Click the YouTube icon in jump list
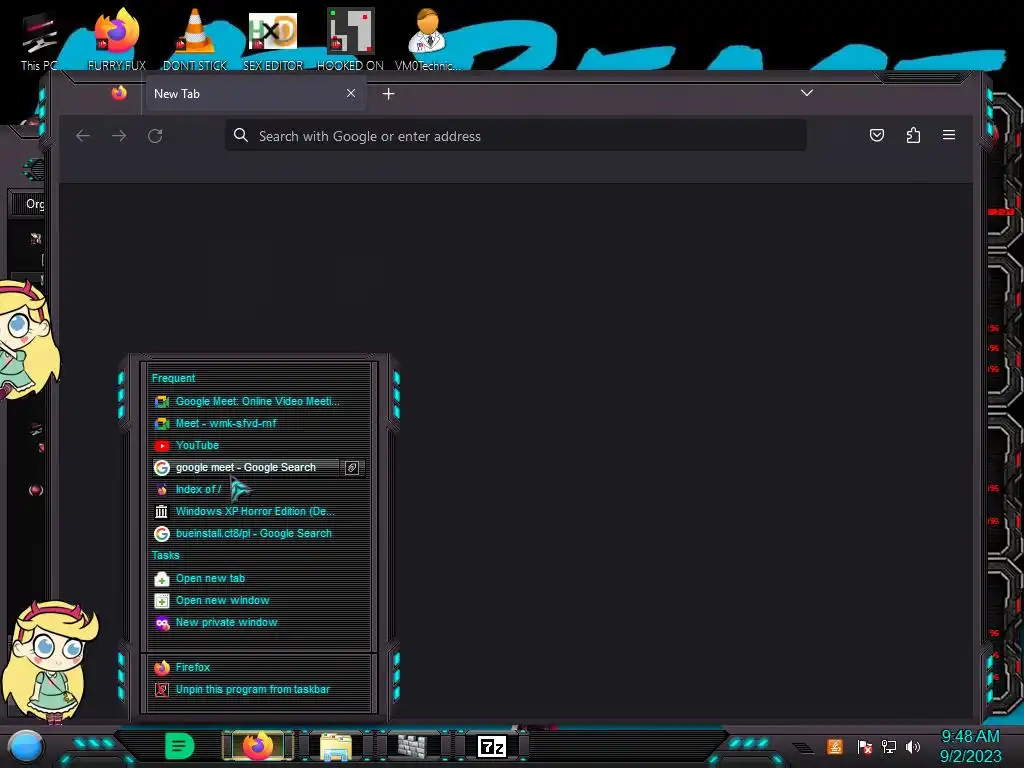Image resolution: width=1024 pixels, height=768 pixels. click(161, 446)
